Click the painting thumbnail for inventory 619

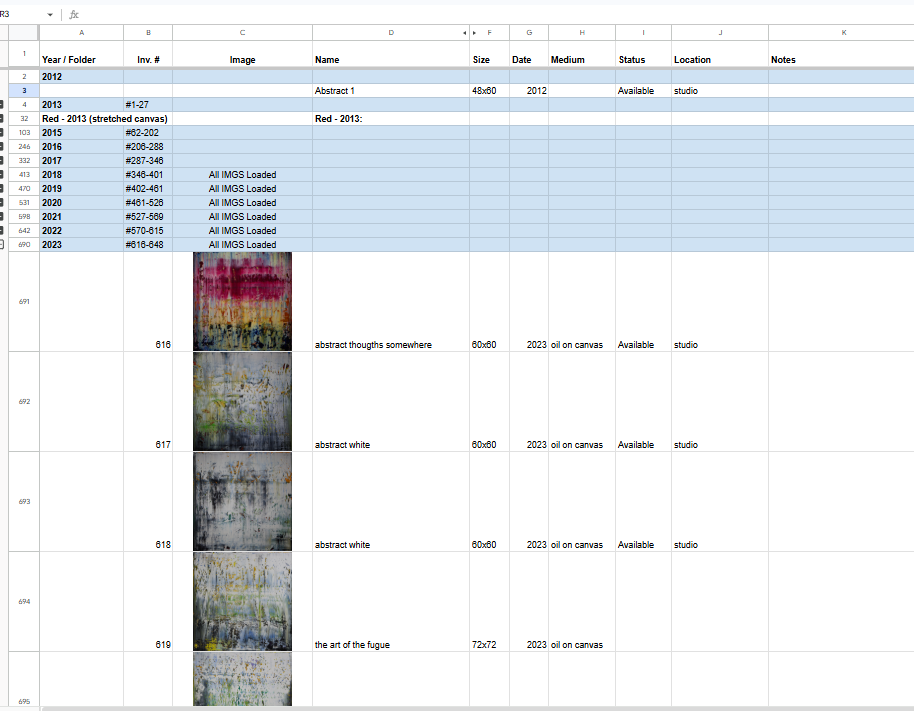(x=242, y=601)
